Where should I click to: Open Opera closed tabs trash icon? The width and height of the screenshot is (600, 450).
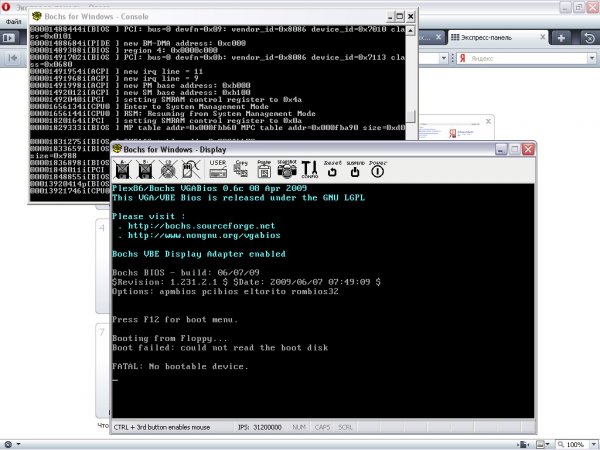tap(589, 38)
